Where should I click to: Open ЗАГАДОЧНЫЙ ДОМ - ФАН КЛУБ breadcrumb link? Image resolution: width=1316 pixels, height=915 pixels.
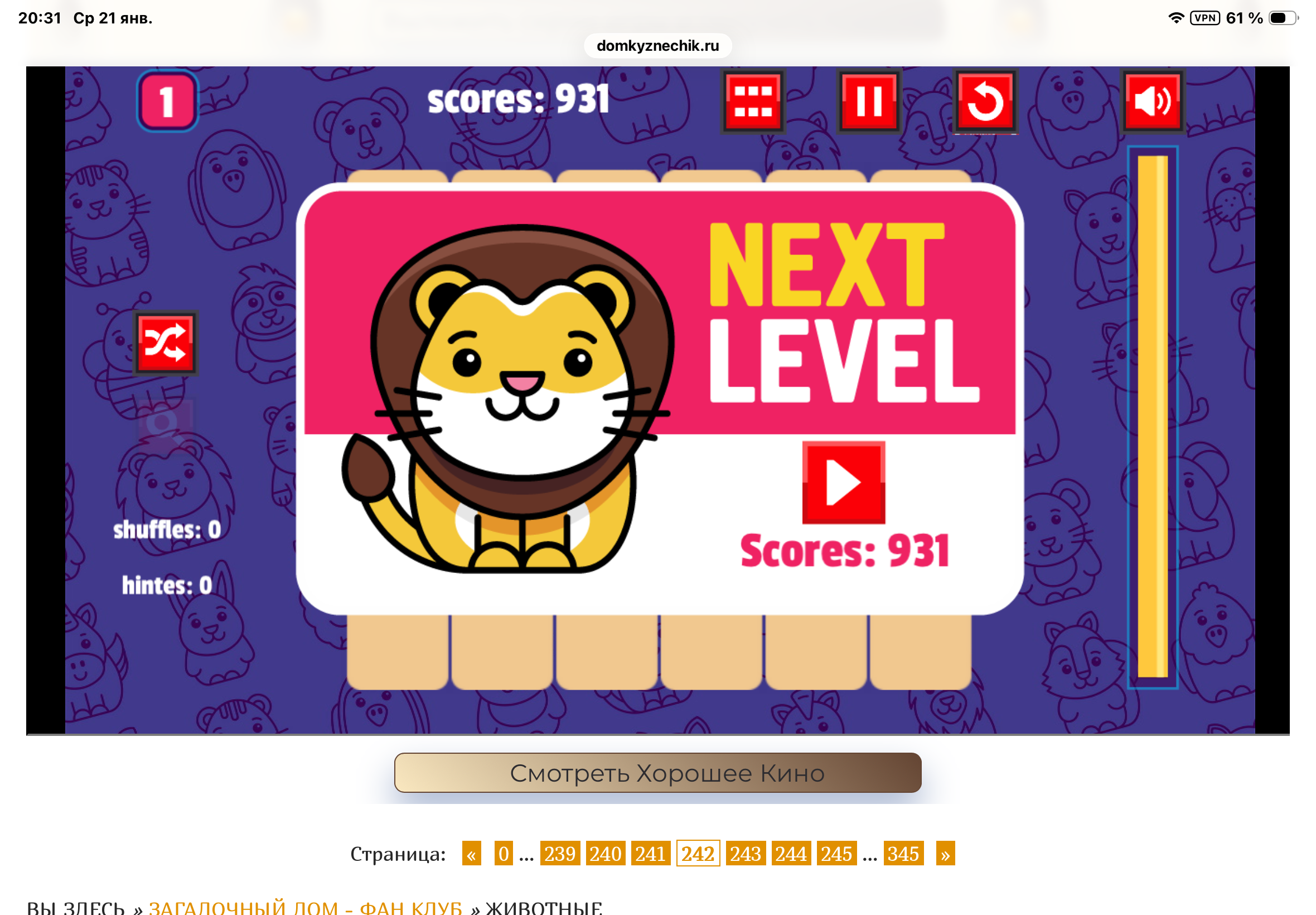pos(305,907)
